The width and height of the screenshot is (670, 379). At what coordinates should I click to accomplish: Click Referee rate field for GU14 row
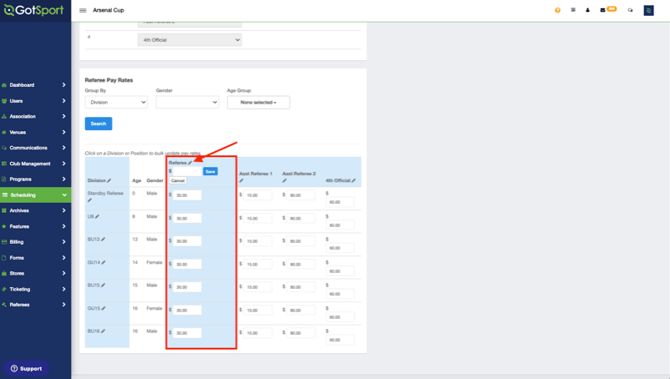click(187, 264)
